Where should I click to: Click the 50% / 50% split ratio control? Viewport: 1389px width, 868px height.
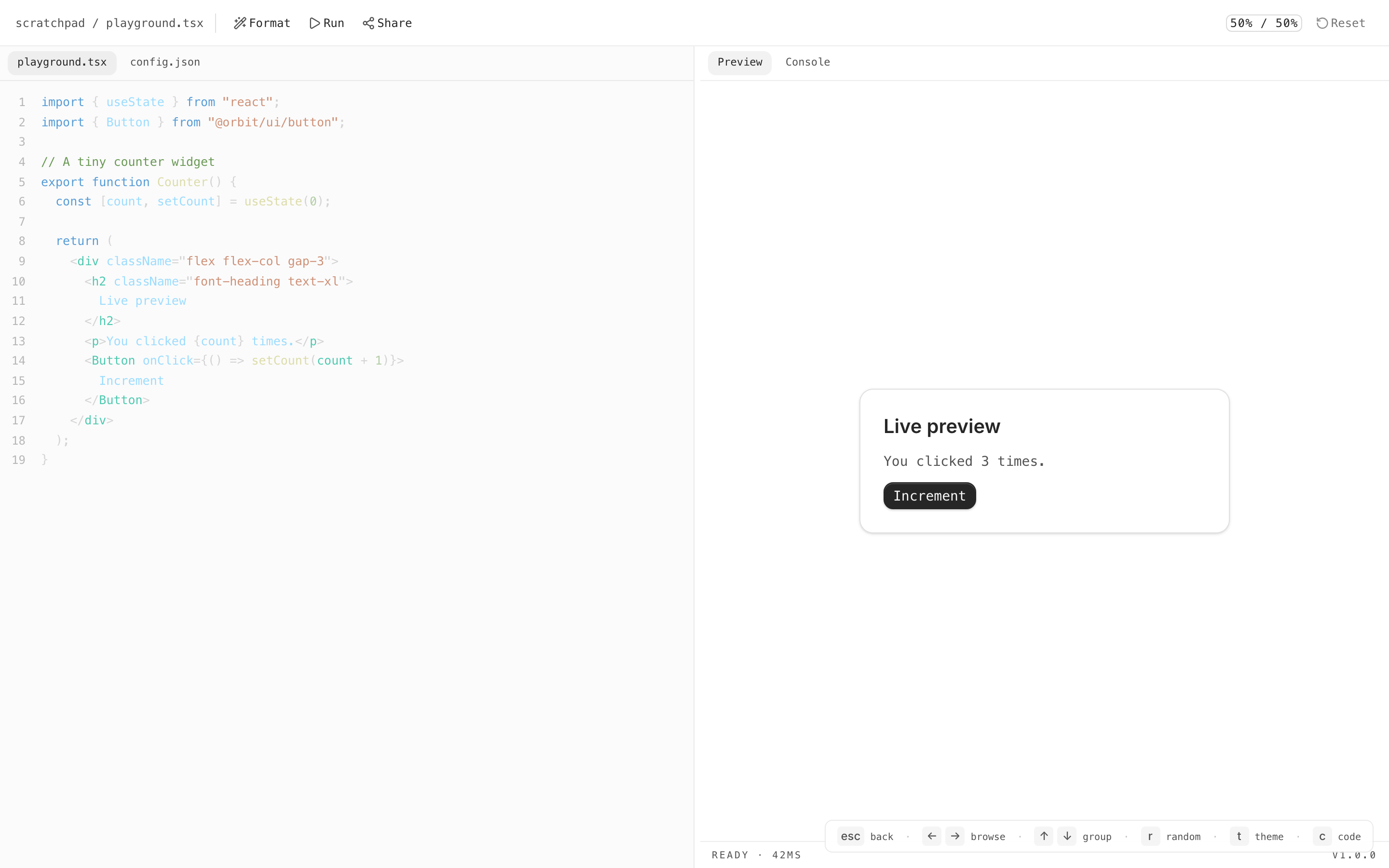(x=1263, y=23)
